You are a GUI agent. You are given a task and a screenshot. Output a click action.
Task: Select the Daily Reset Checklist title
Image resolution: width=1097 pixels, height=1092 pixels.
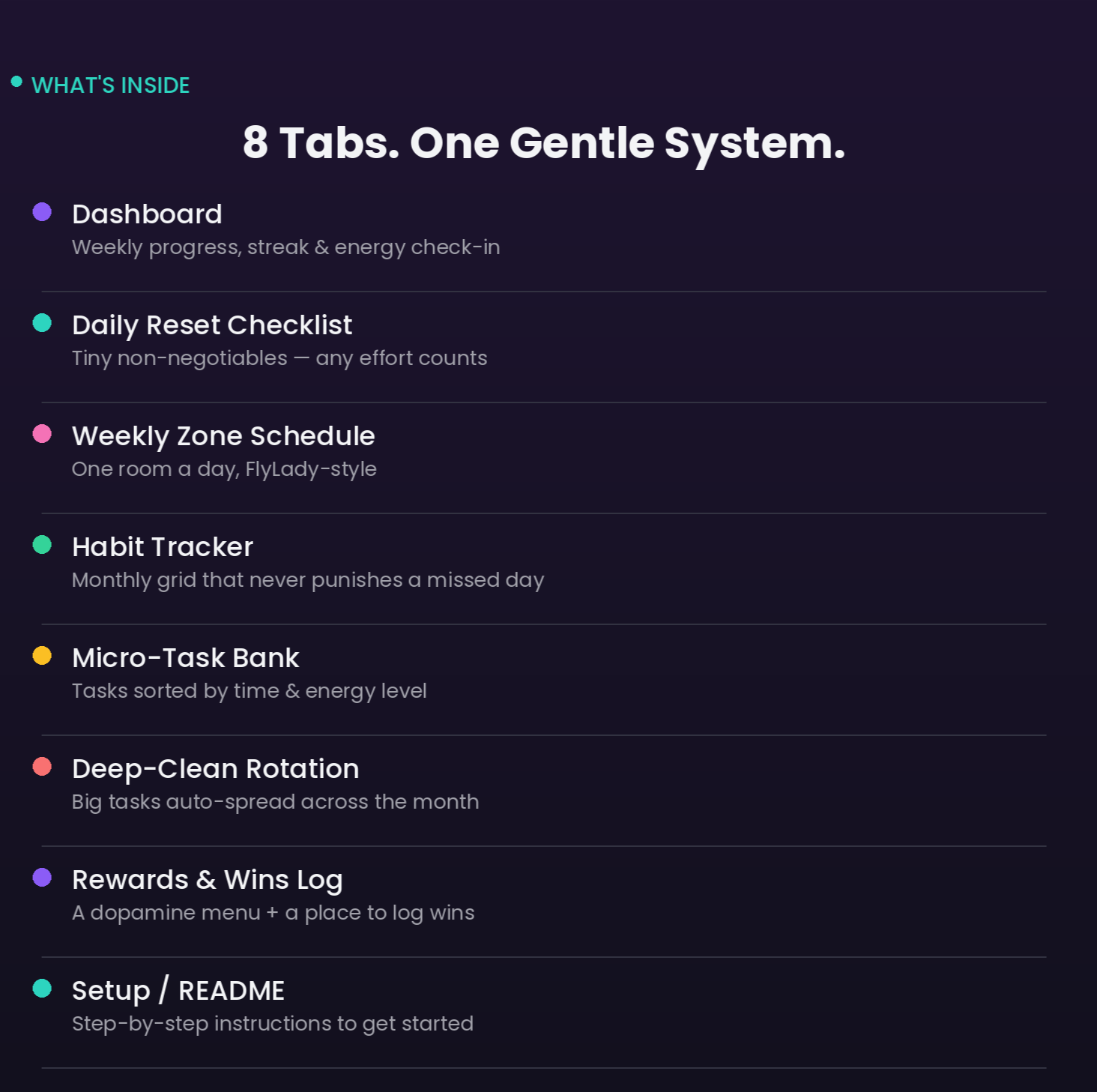212,325
